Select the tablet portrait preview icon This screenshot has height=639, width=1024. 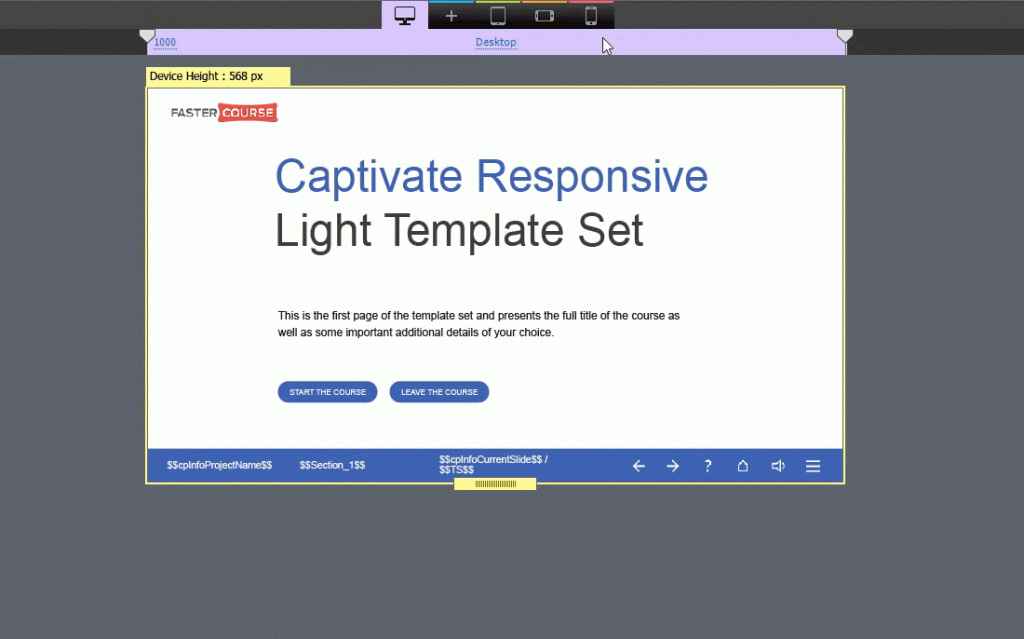tap(497, 15)
